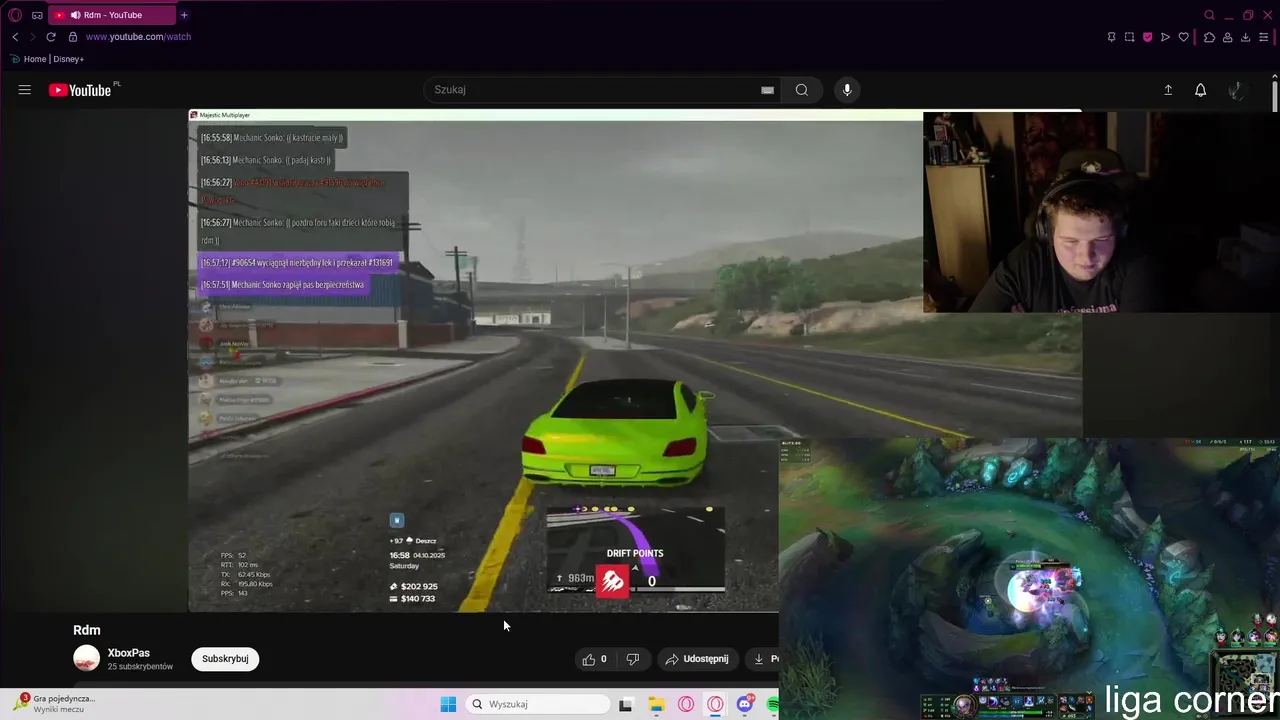
Task: Click the taskbar Wyszukaj search box
Action: pyautogui.click(x=538, y=704)
